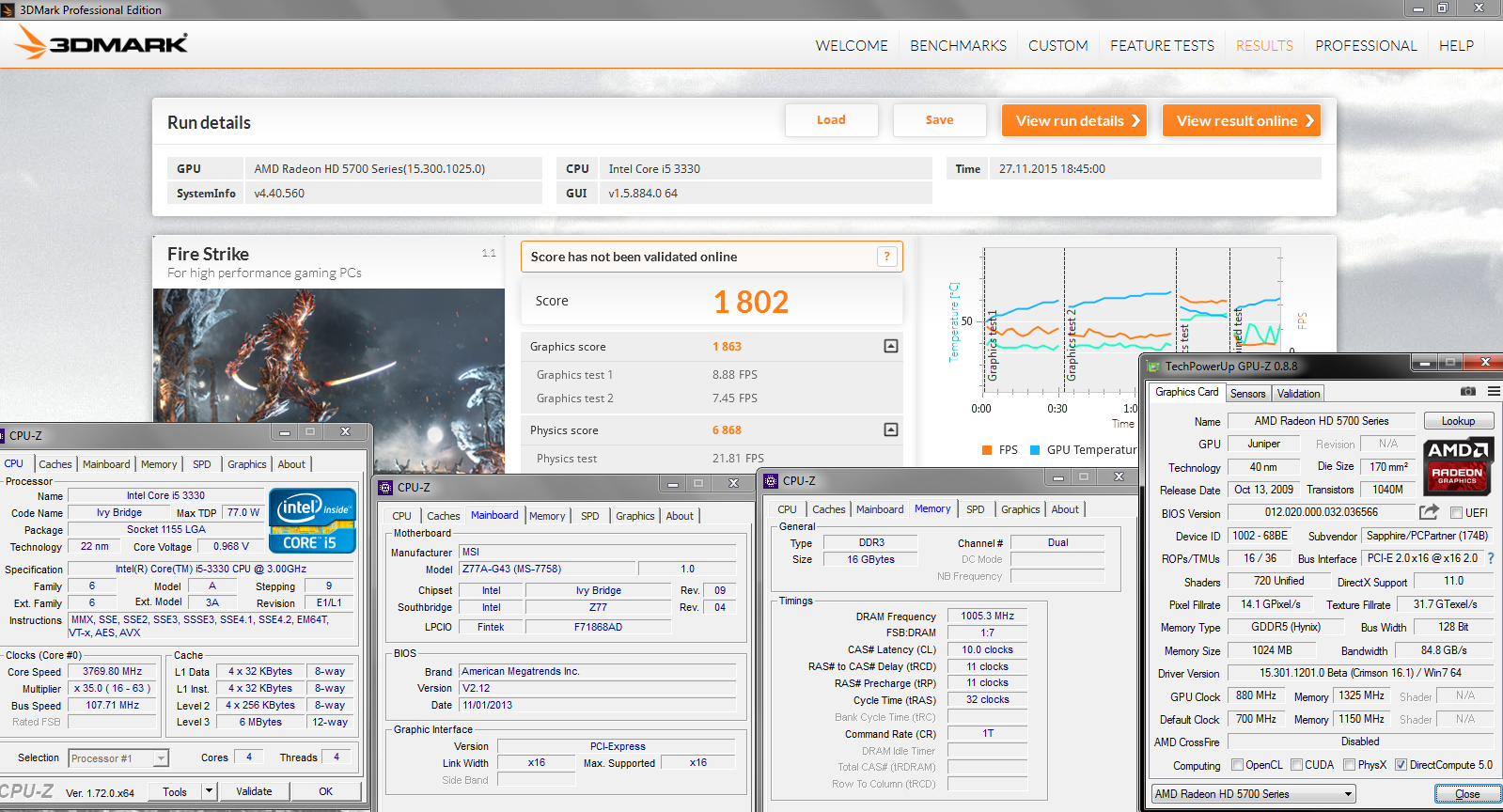Toggle the UEFI checkbox in GPU-Z
Viewport: 1503px width, 812px height.
click(1456, 513)
